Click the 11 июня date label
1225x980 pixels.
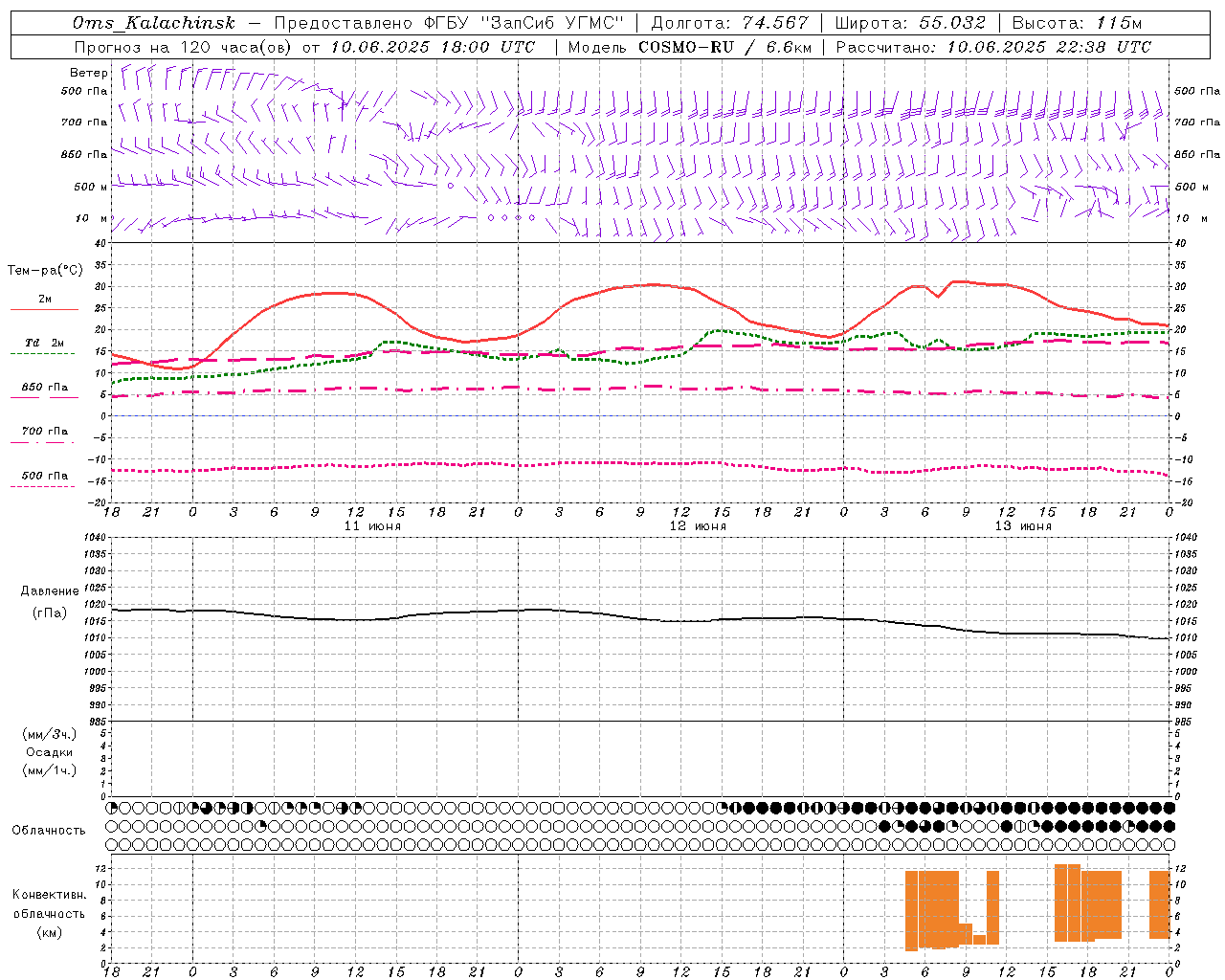coord(372,526)
